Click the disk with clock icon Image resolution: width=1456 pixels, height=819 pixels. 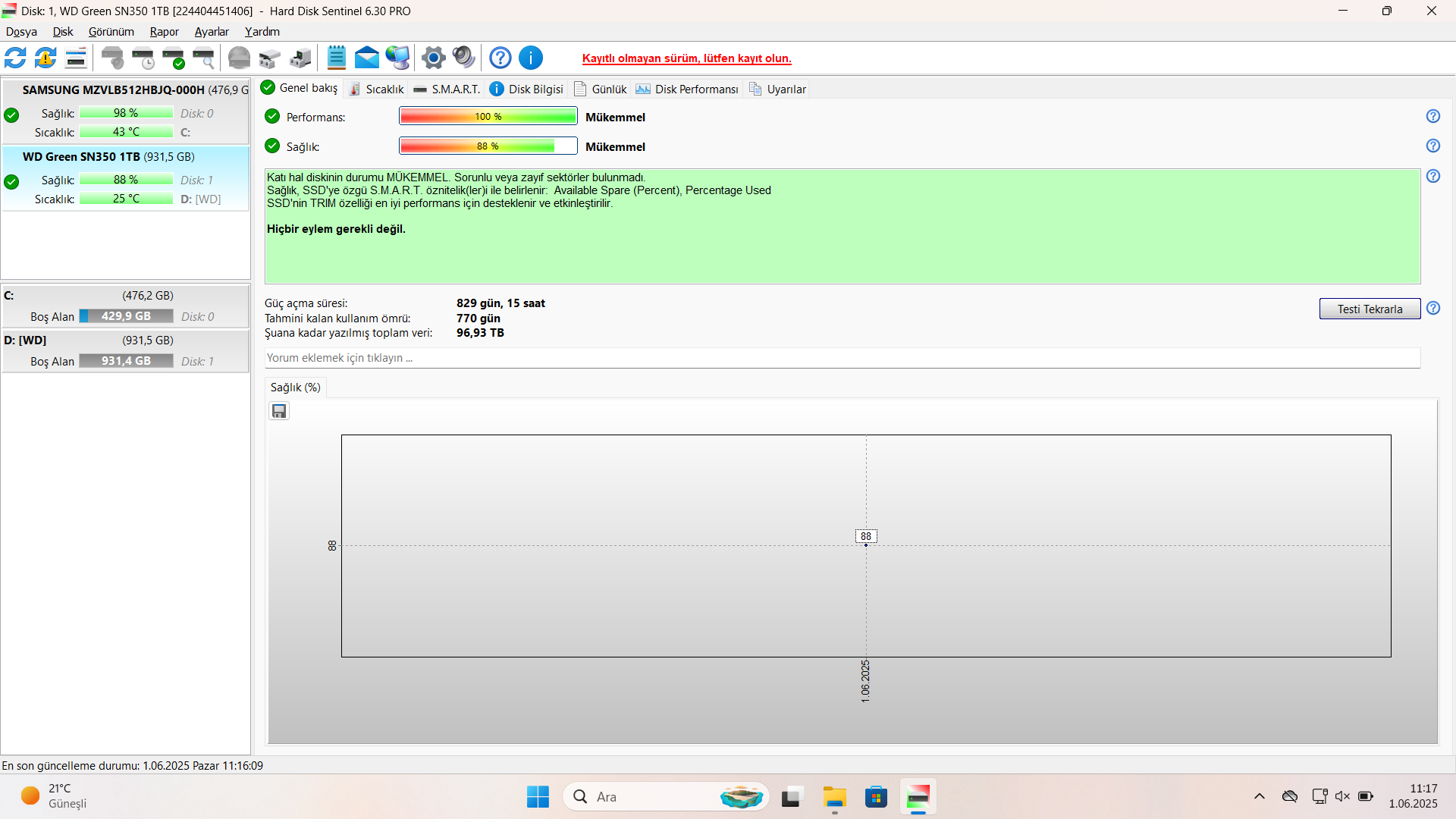pyautogui.click(x=143, y=58)
